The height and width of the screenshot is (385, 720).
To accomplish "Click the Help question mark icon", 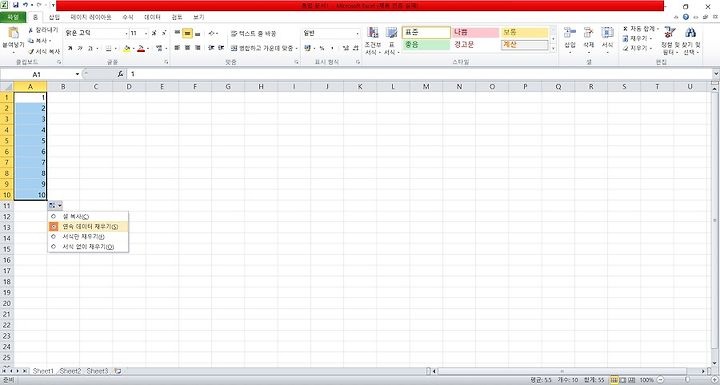I will 686,17.
